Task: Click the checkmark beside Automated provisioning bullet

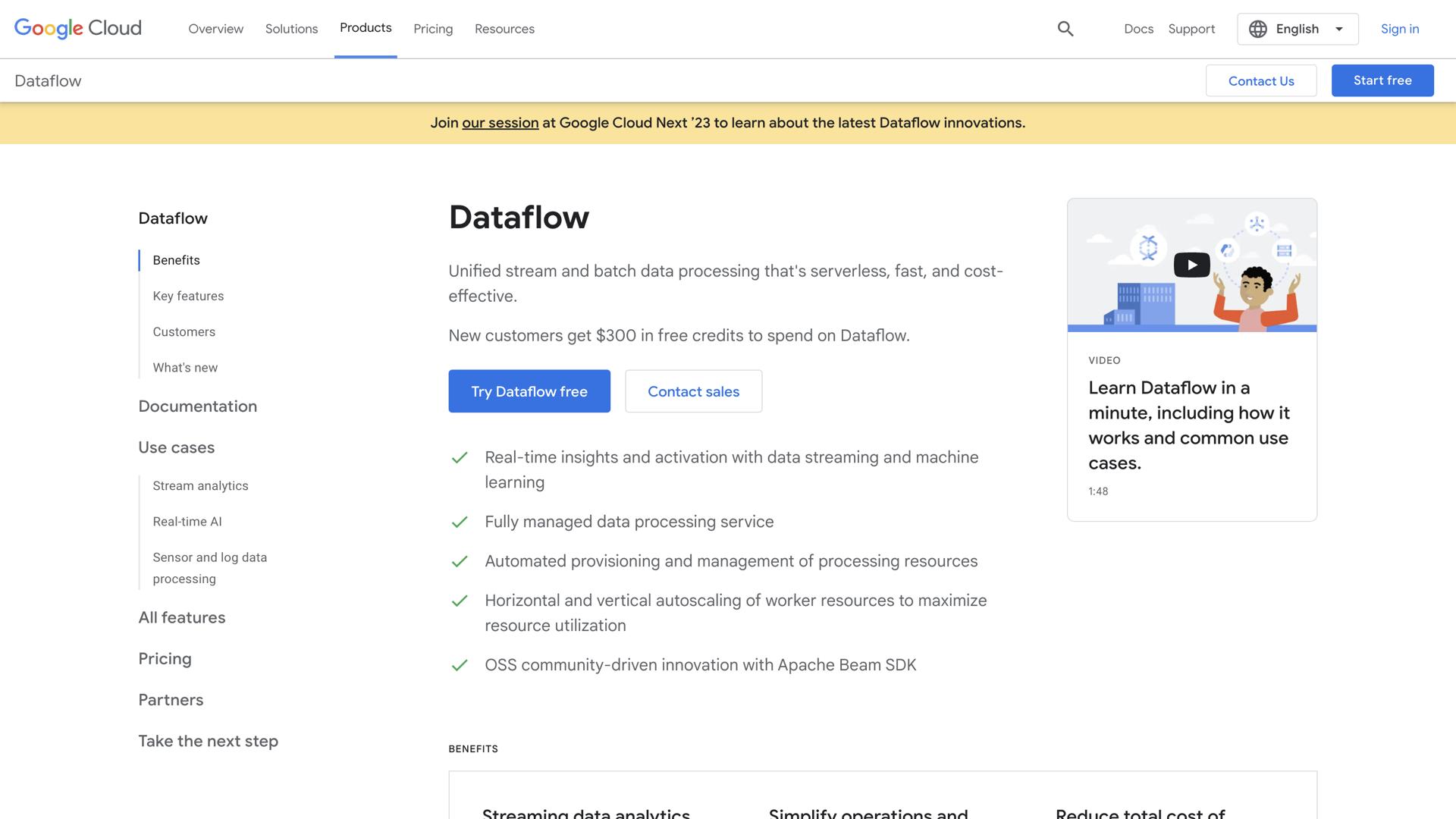Action: tap(460, 562)
